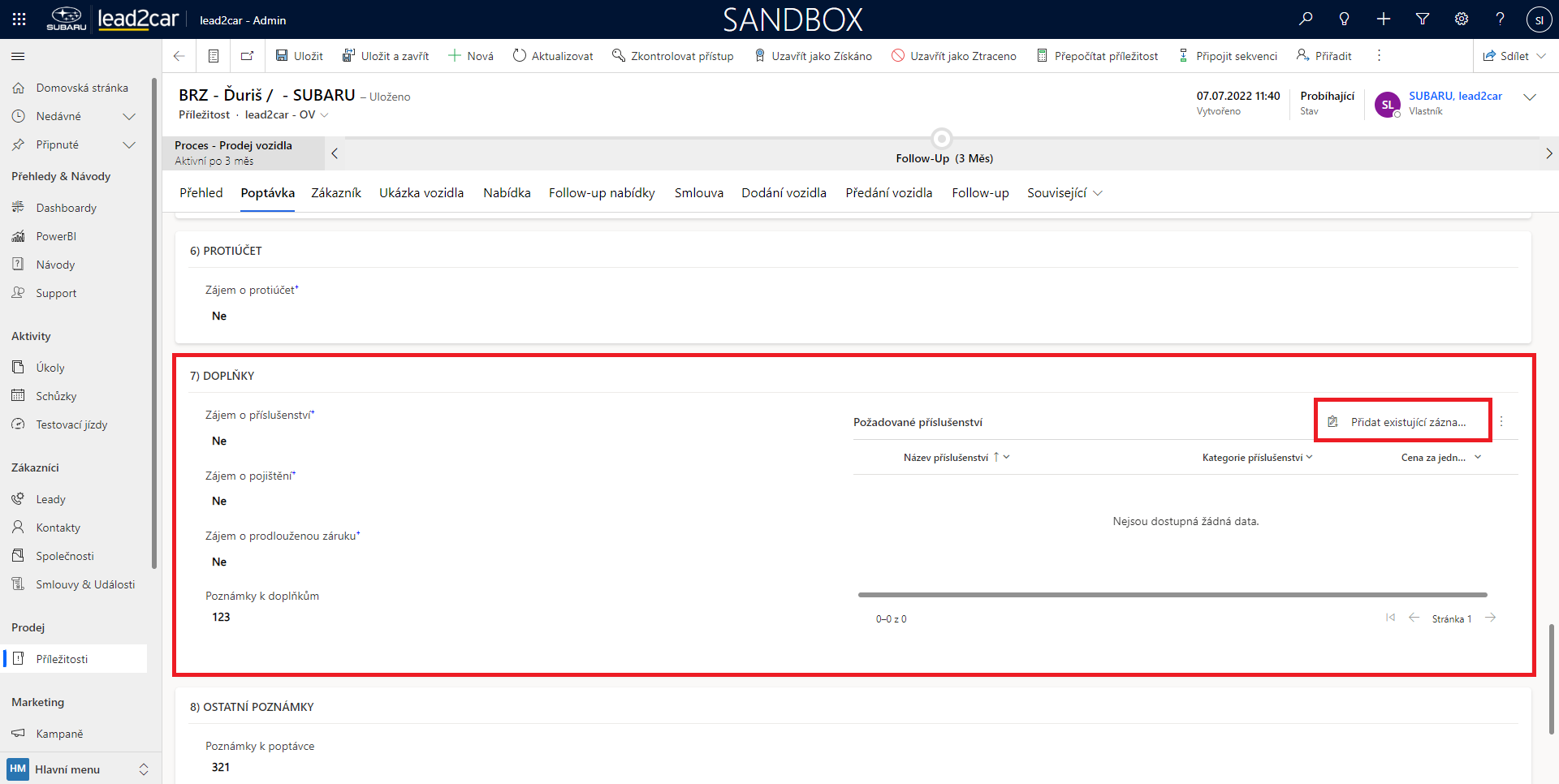
Task: Click the lightbulb assistant icon
Action: coord(1345,19)
